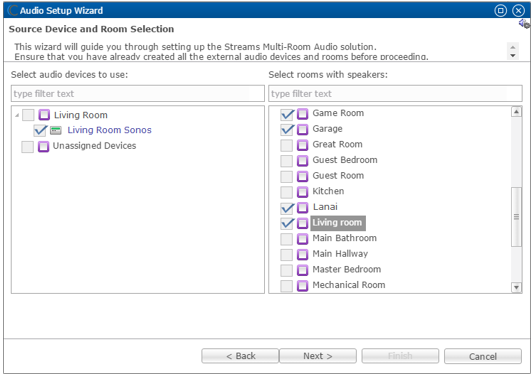Check the Main Hallway checkbox
Screen dimensions: 532x378
(x=287, y=254)
